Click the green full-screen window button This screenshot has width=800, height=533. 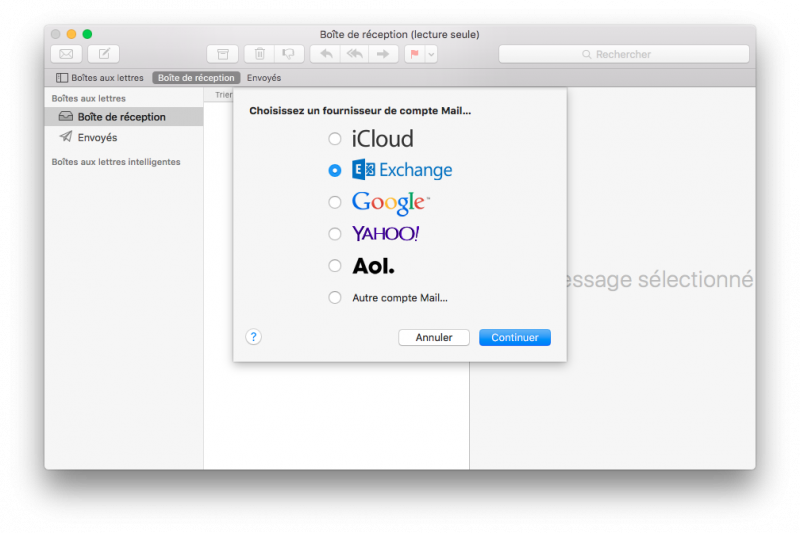pyautogui.click(x=87, y=34)
